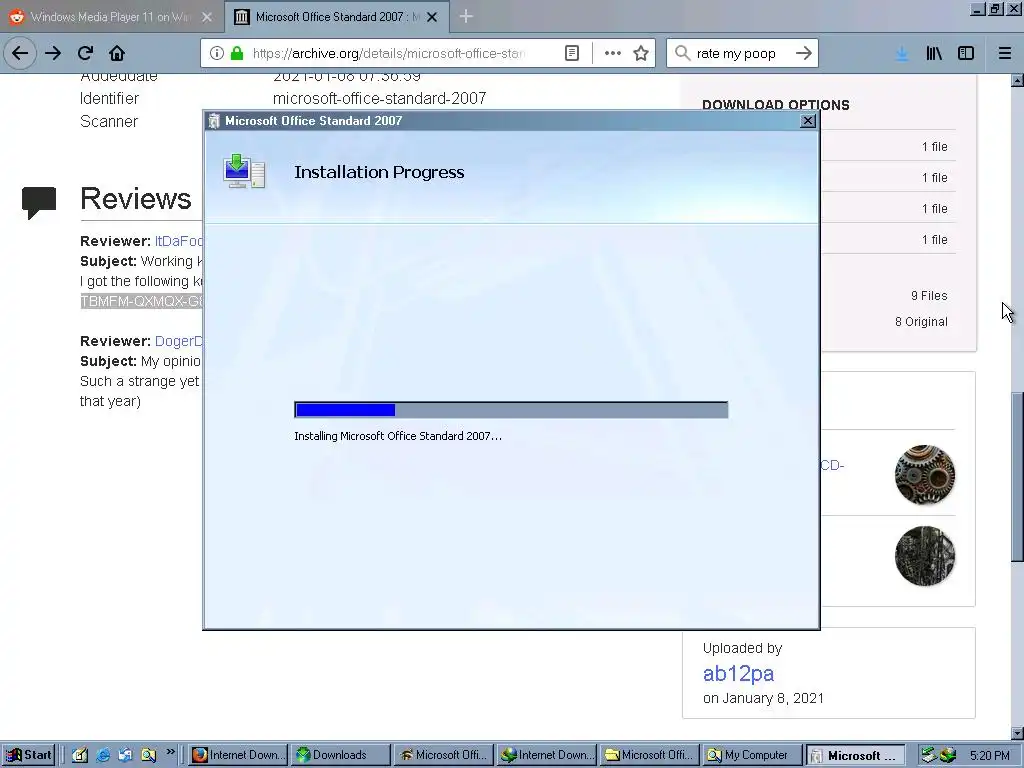Close the Windows Media Player 11 tab
This screenshot has height=768, width=1024.
coord(207,17)
